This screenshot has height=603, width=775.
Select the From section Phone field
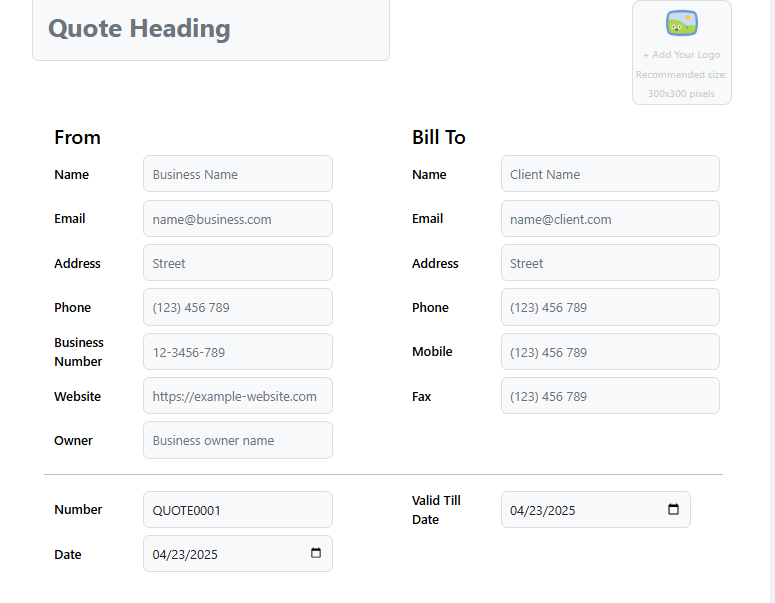237,307
